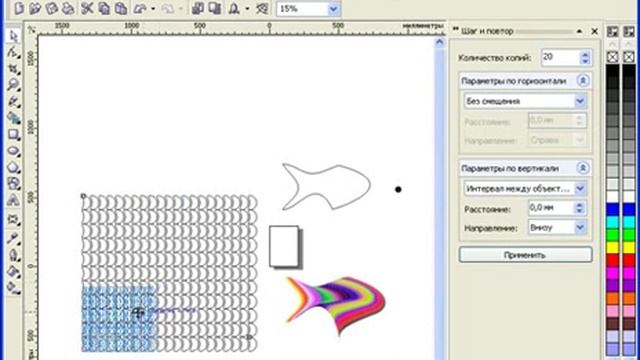This screenshot has width=640, height=360.
Task: Select the Eyedropper tool
Action: (13, 238)
